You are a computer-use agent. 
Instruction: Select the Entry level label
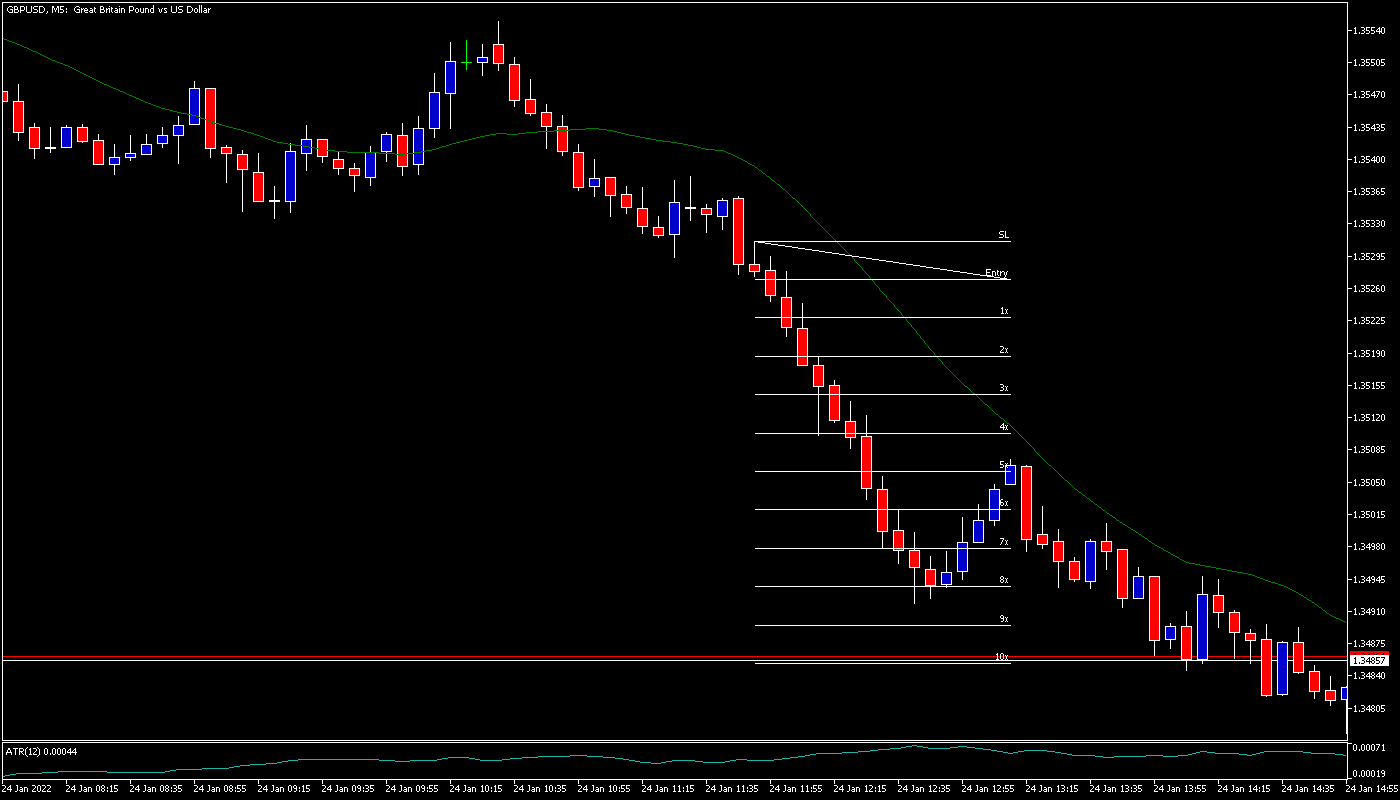(996, 273)
